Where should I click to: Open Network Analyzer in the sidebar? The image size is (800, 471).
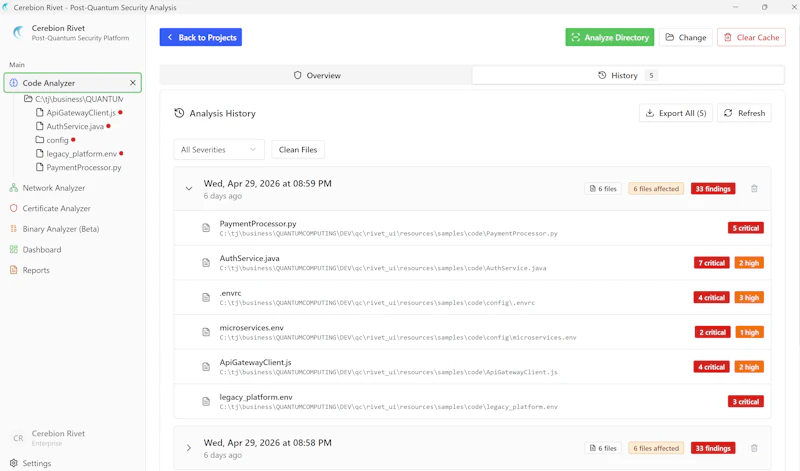[54, 188]
